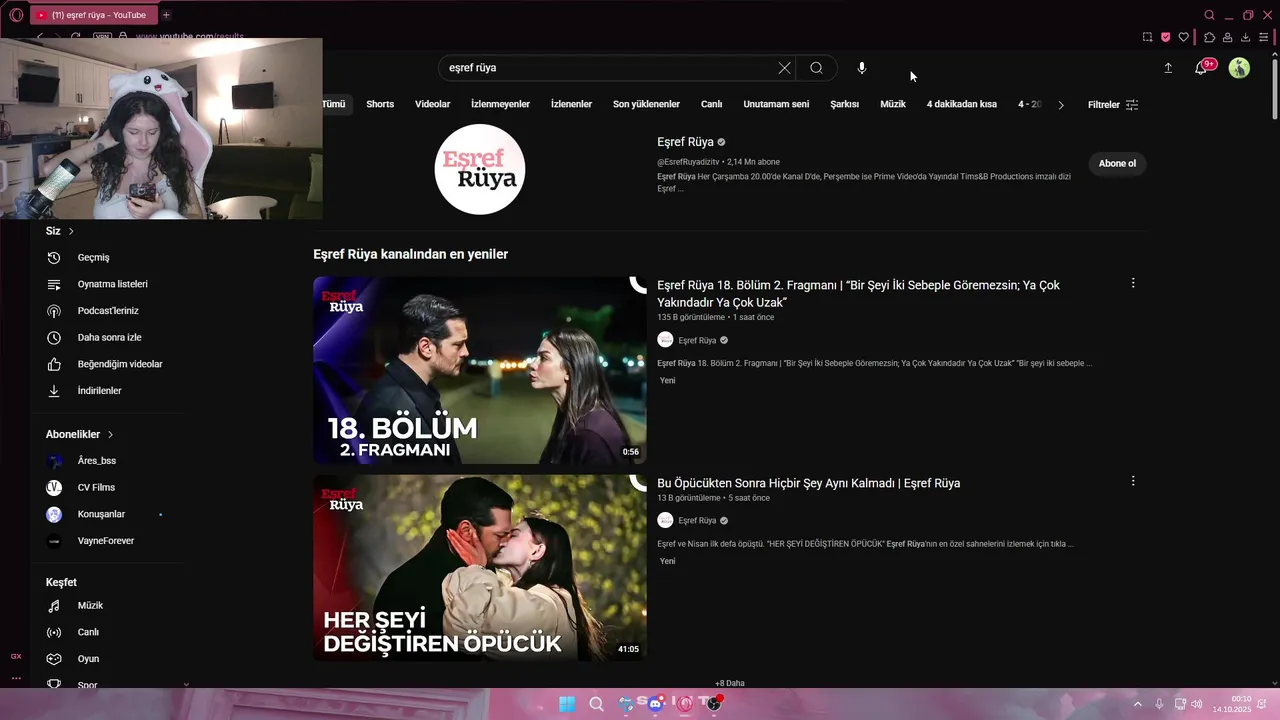The image size is (1280, 720).
Task: Open OBS Studio from the taskbar
Action: click(714, 704)
